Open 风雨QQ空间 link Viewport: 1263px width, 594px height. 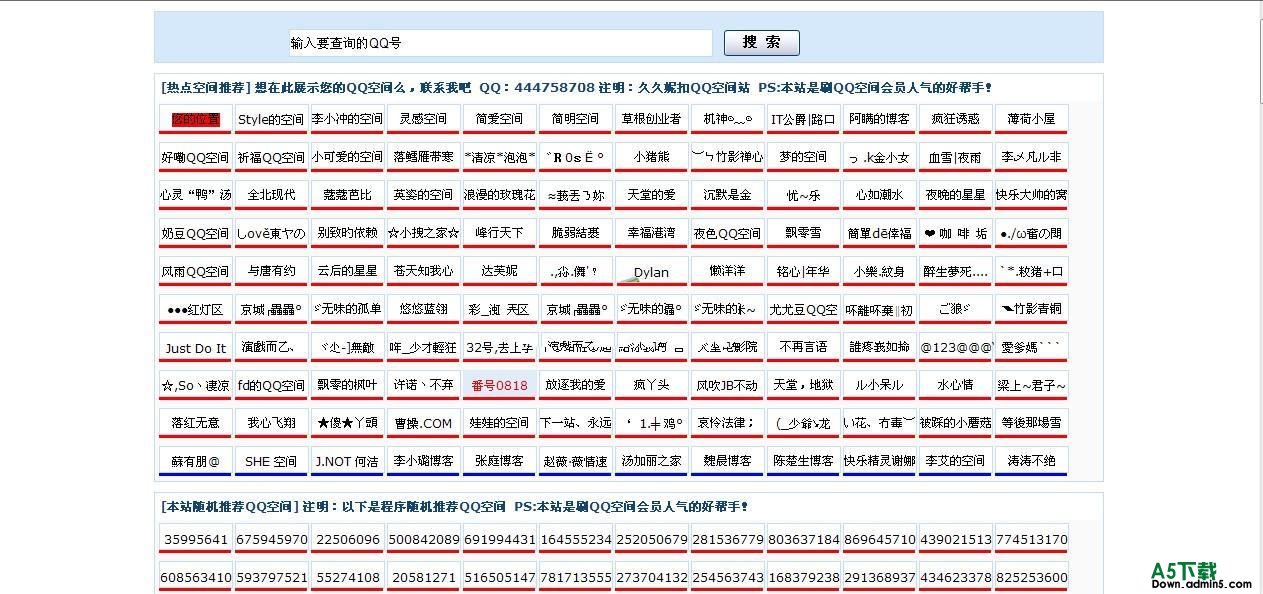195,271
